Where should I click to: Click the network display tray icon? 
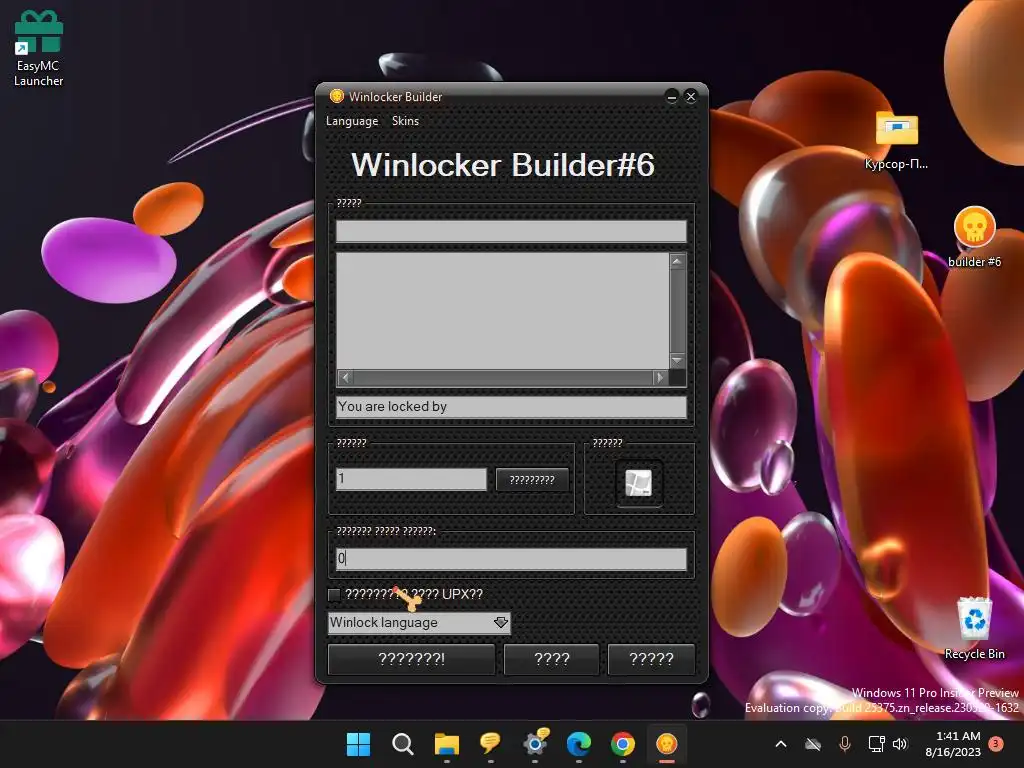[x=876, y=744]
